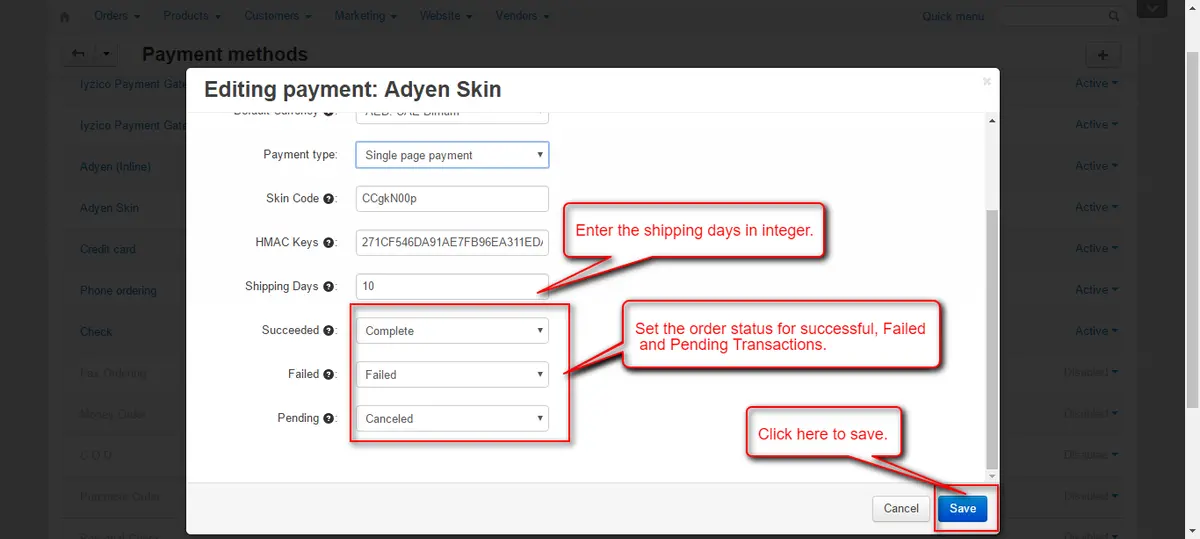Open the Marketing menu
Image resolution: width=1200 pixels, height=539 pixels.
tap(365, 16)
